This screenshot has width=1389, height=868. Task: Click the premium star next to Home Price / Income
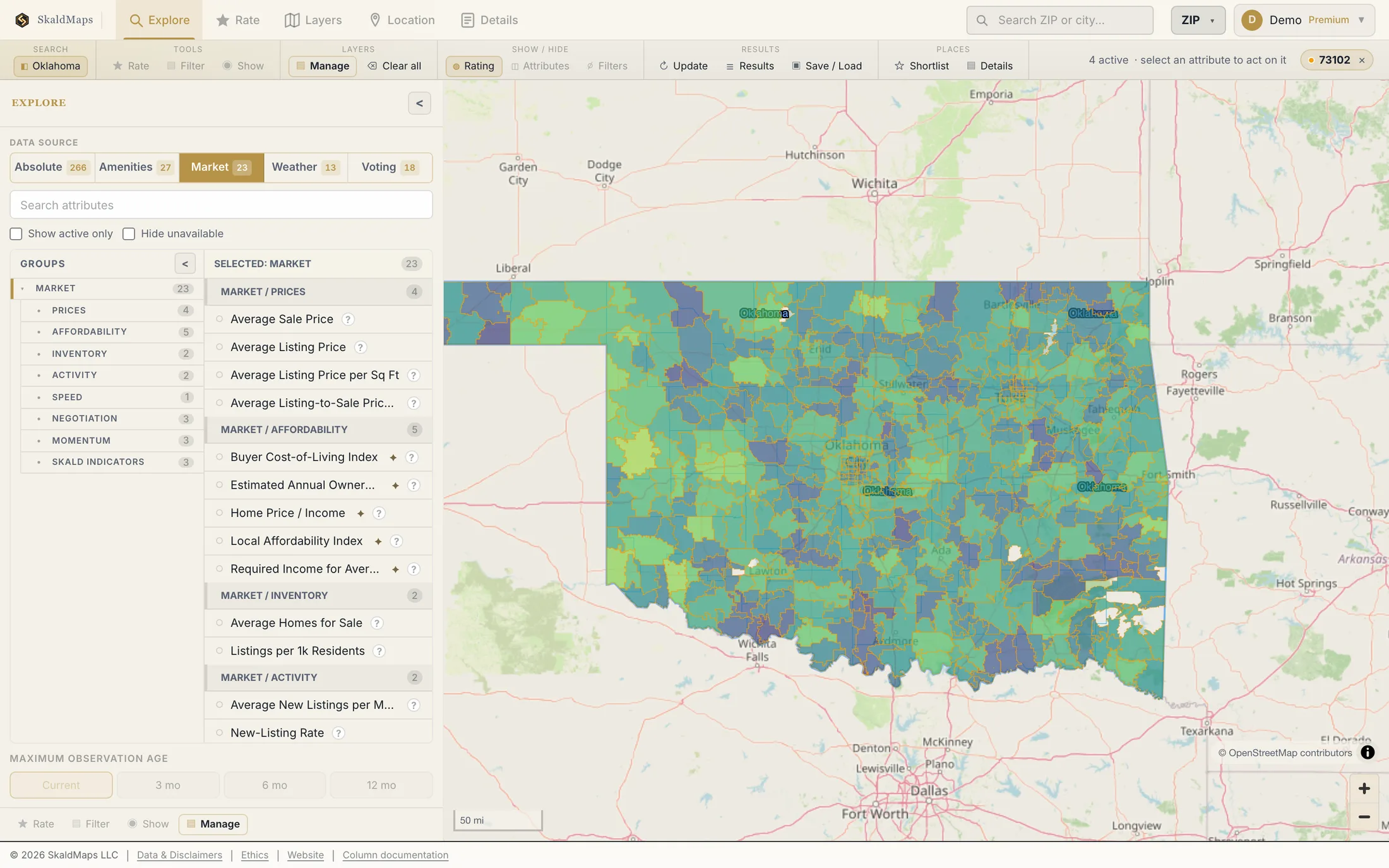pyautogui.click(x=361, y=514)
